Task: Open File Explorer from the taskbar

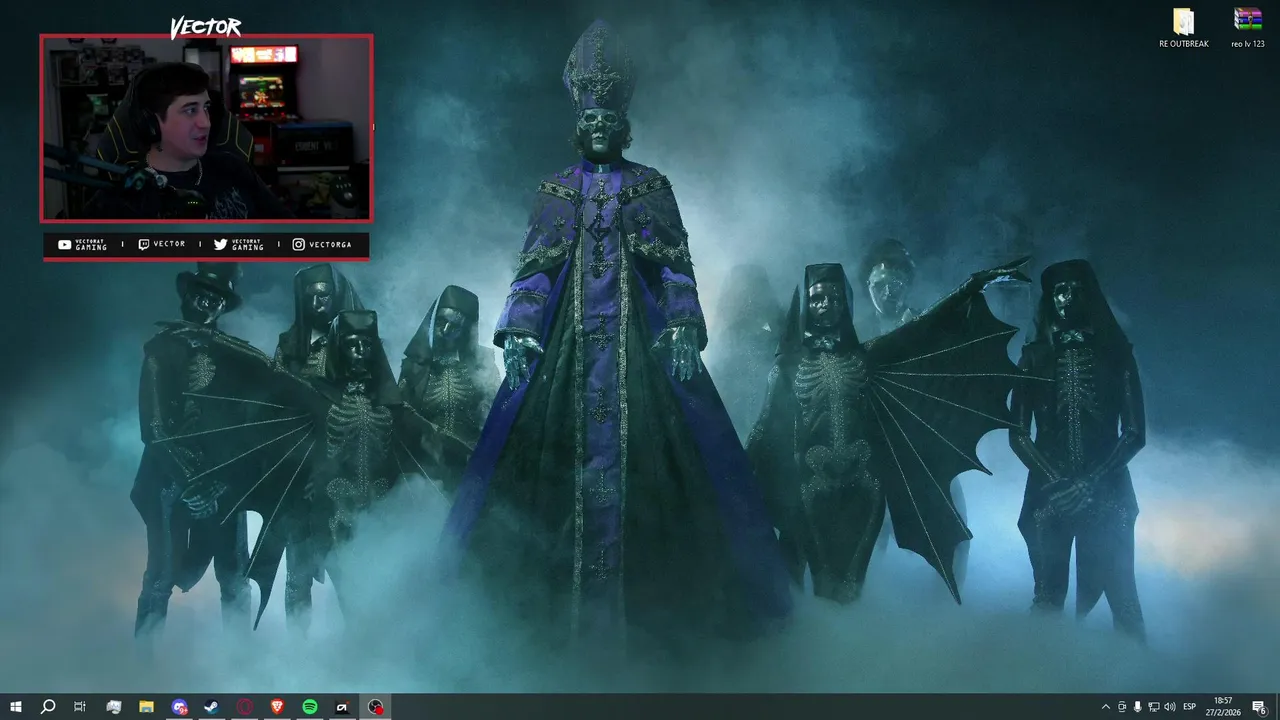Action: coord(146,707)
